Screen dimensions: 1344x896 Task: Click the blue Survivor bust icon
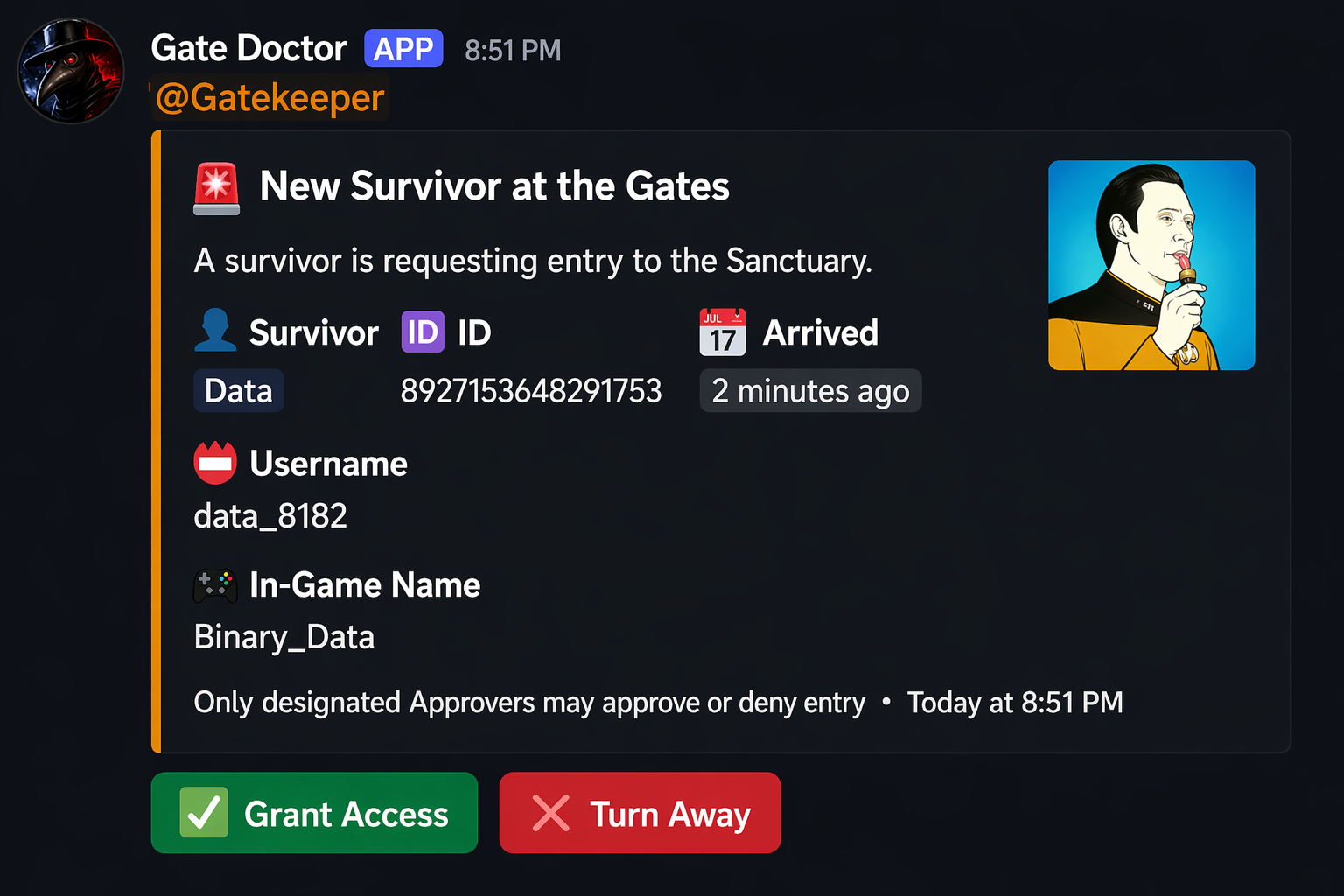[215, 332]
